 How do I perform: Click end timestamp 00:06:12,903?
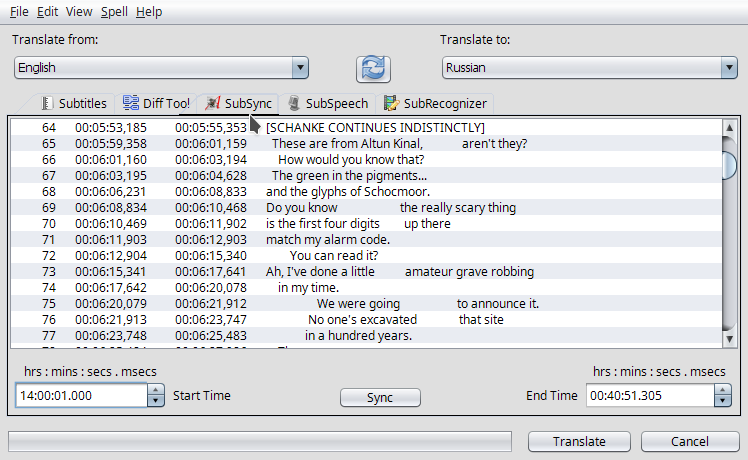[211, 240]
